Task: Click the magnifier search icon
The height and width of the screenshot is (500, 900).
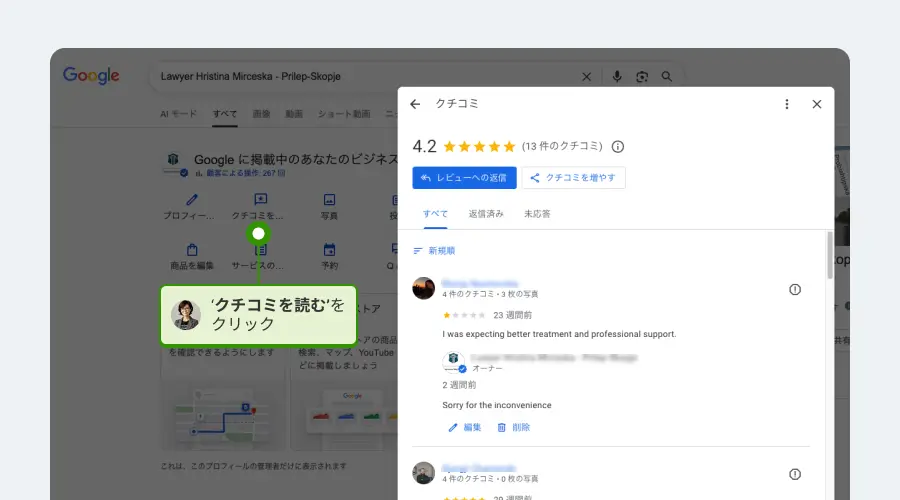Action: click(667, 77)
